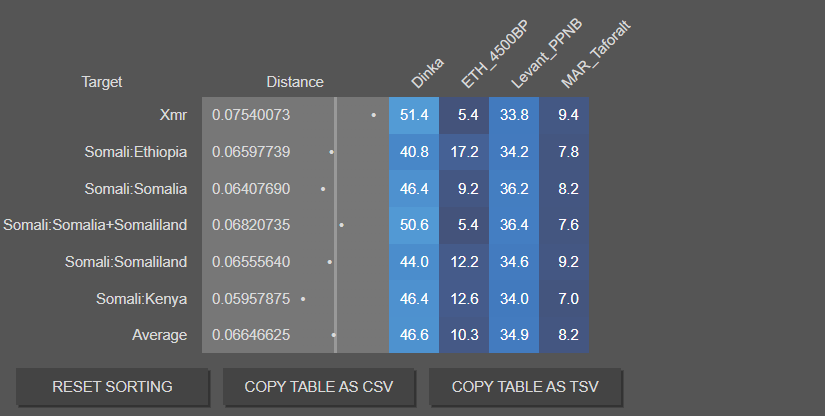The height and width of the screenshot is (416, 825).
Task: Click Somali:Somalia+Somaliland Levant_PPNB cell 36.4
Action: (514, 225)
